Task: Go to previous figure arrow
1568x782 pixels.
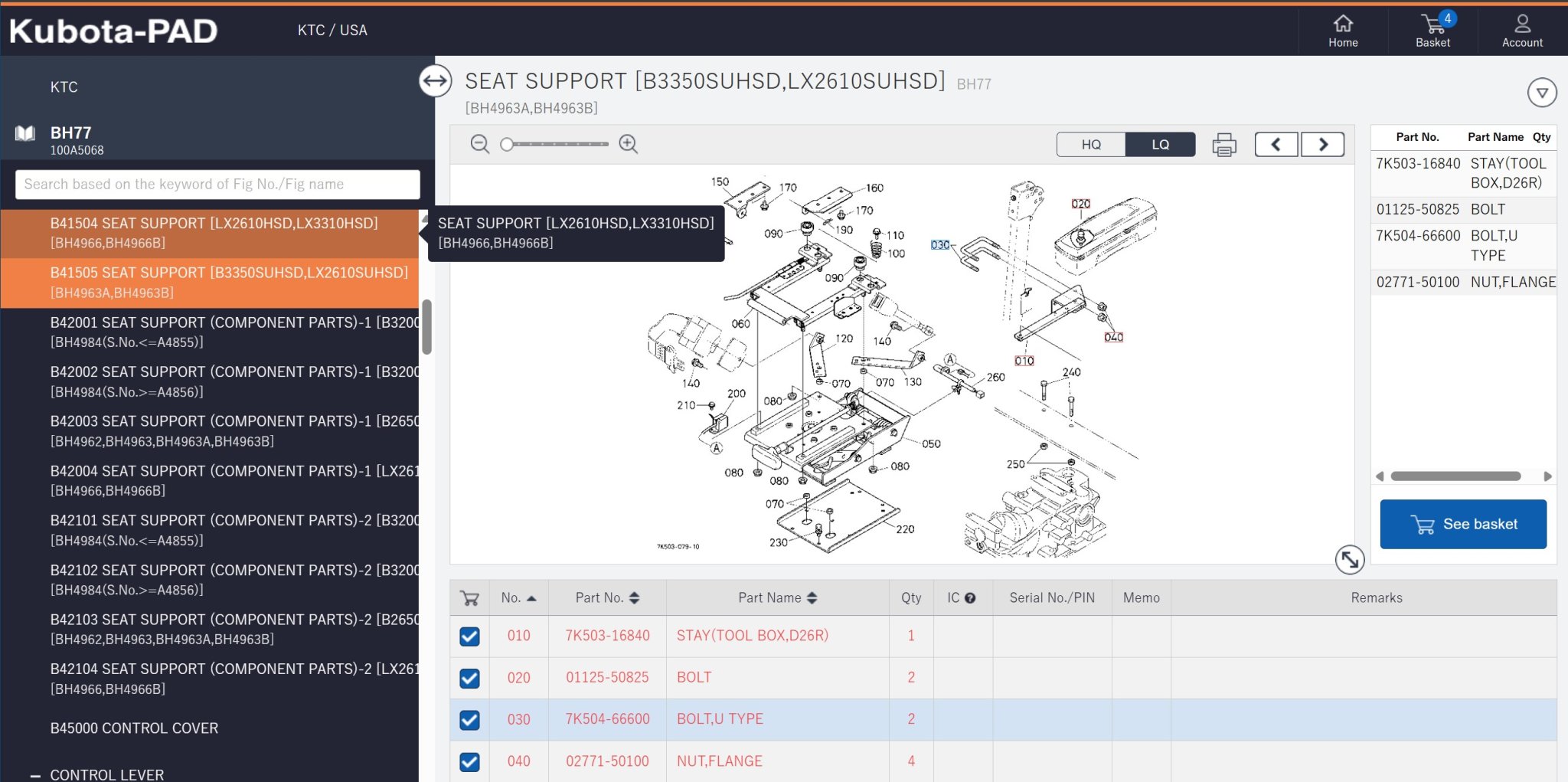Action: 1276,145
